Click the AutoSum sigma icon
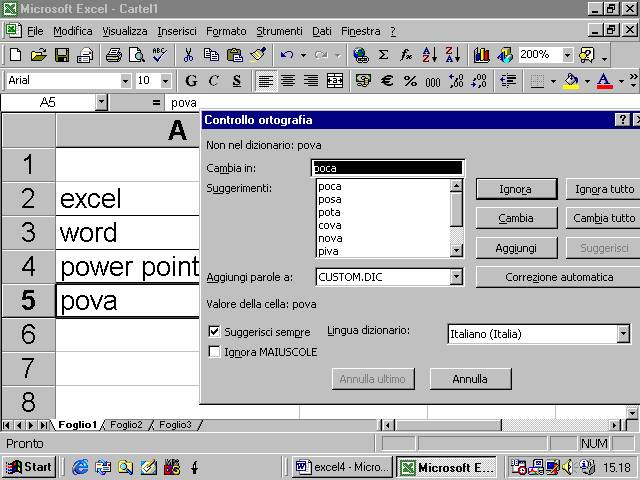Viewport: 640px width, 480px height. point(383,55)
